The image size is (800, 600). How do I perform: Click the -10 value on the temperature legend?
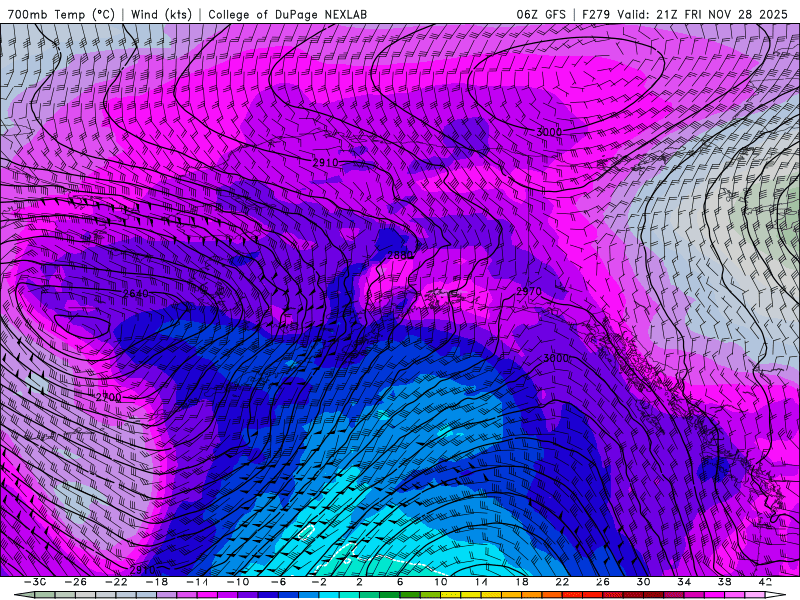click(x=238, y=582)
